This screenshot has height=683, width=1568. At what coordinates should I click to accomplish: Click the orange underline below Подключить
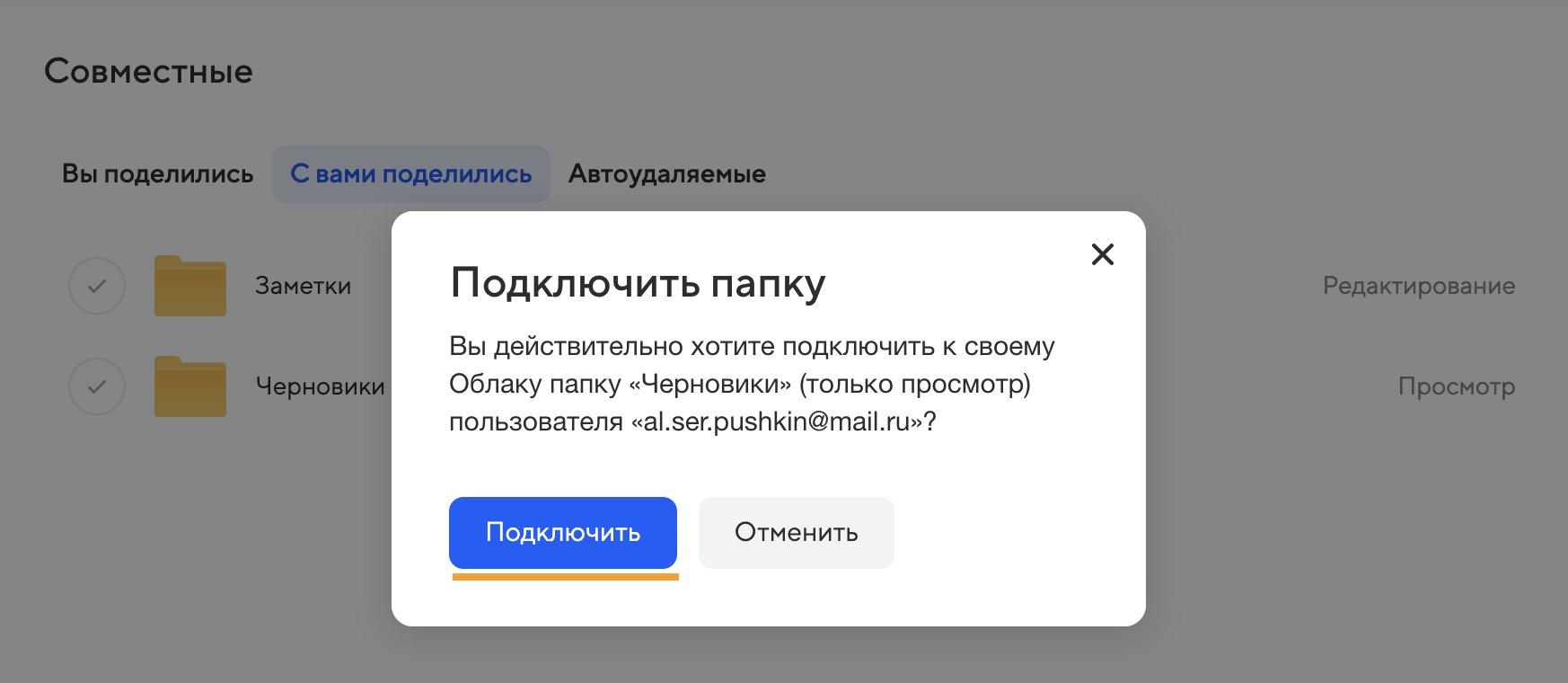point(566,577)
